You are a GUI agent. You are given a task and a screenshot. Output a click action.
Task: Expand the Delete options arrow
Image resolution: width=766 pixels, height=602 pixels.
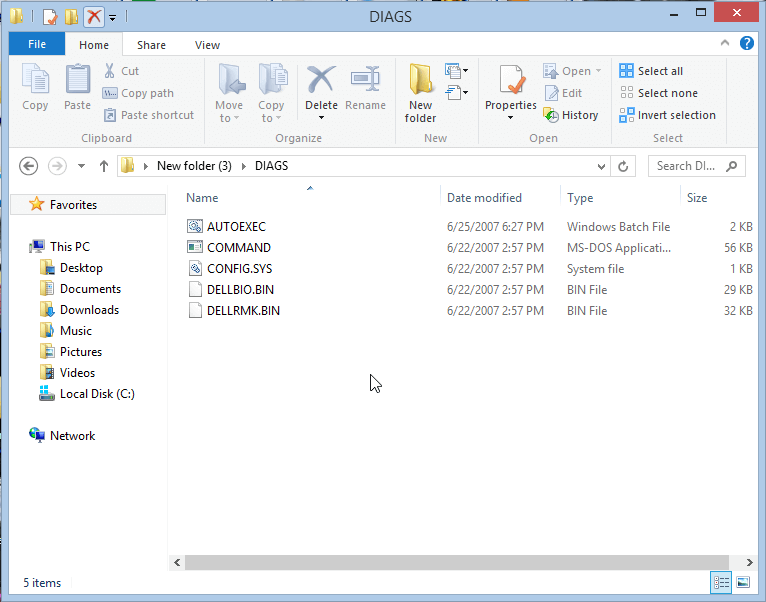[321, 118]
